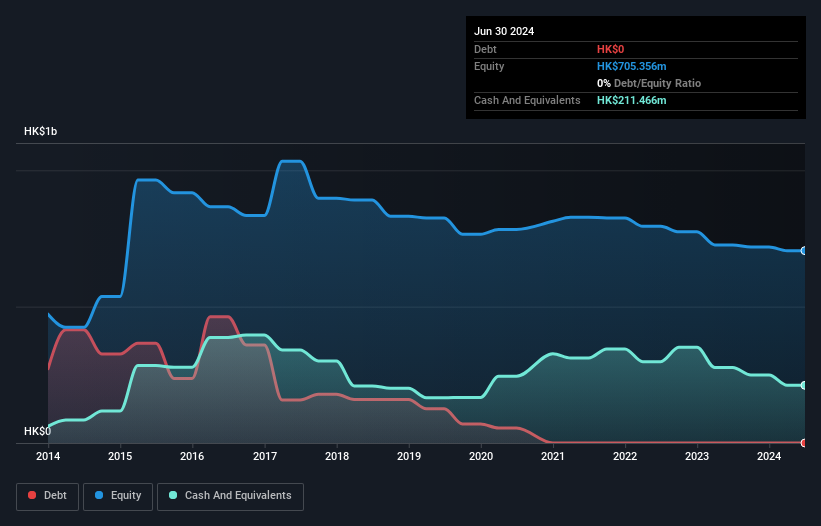Toggle Cash And Equivalents legend button

230,496
